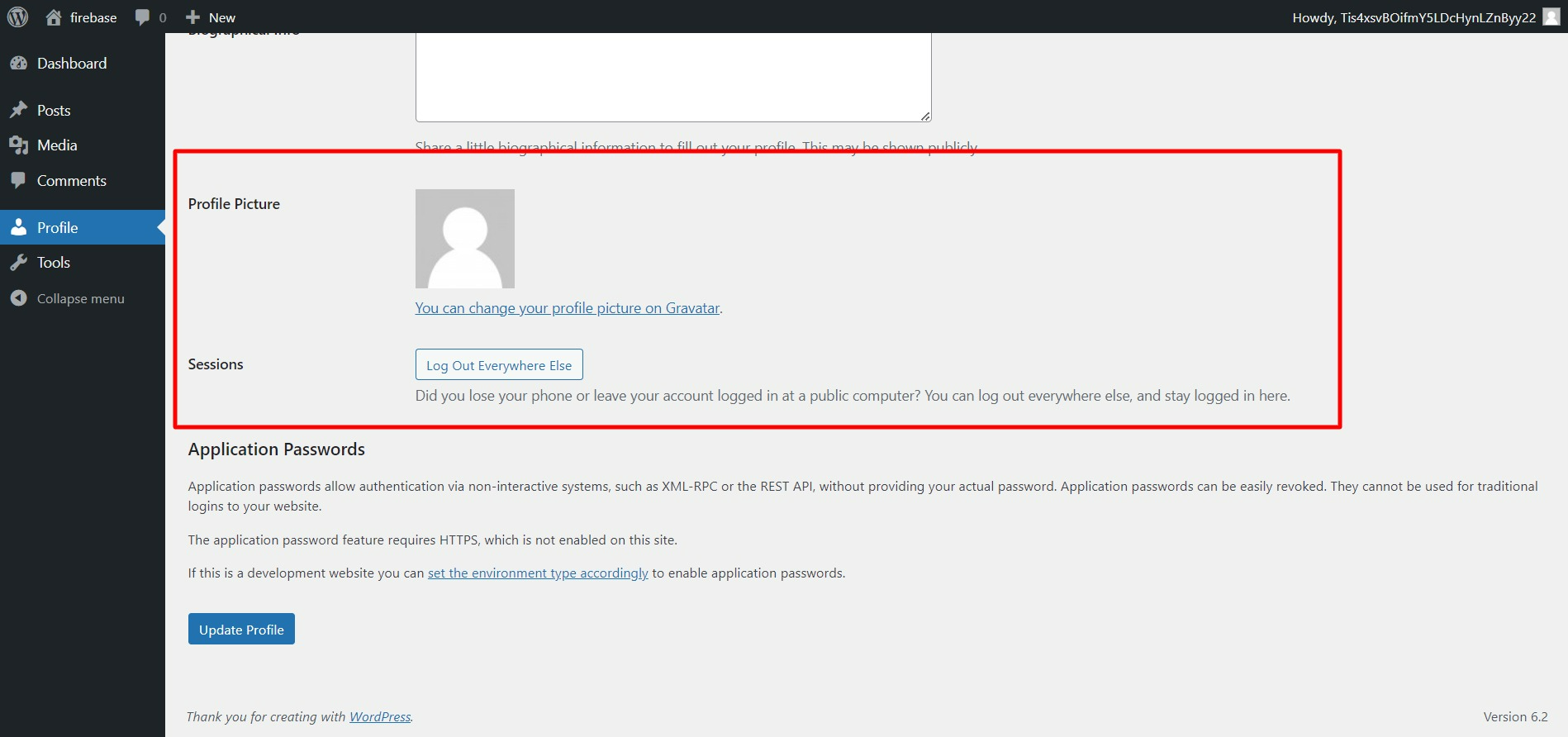Click the Application Passwords heading

(x=277, y=449)
